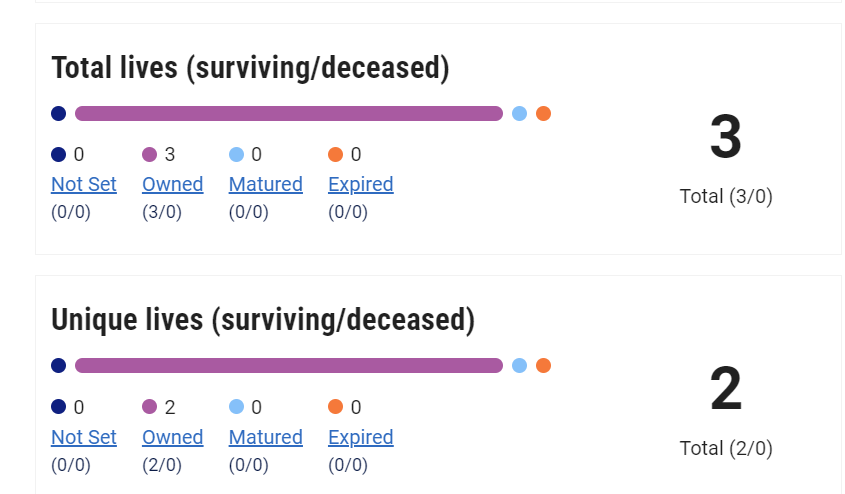Click the Total (2/0) summary number
Viewport: 845px width, 494px height.
click(725, 390)
